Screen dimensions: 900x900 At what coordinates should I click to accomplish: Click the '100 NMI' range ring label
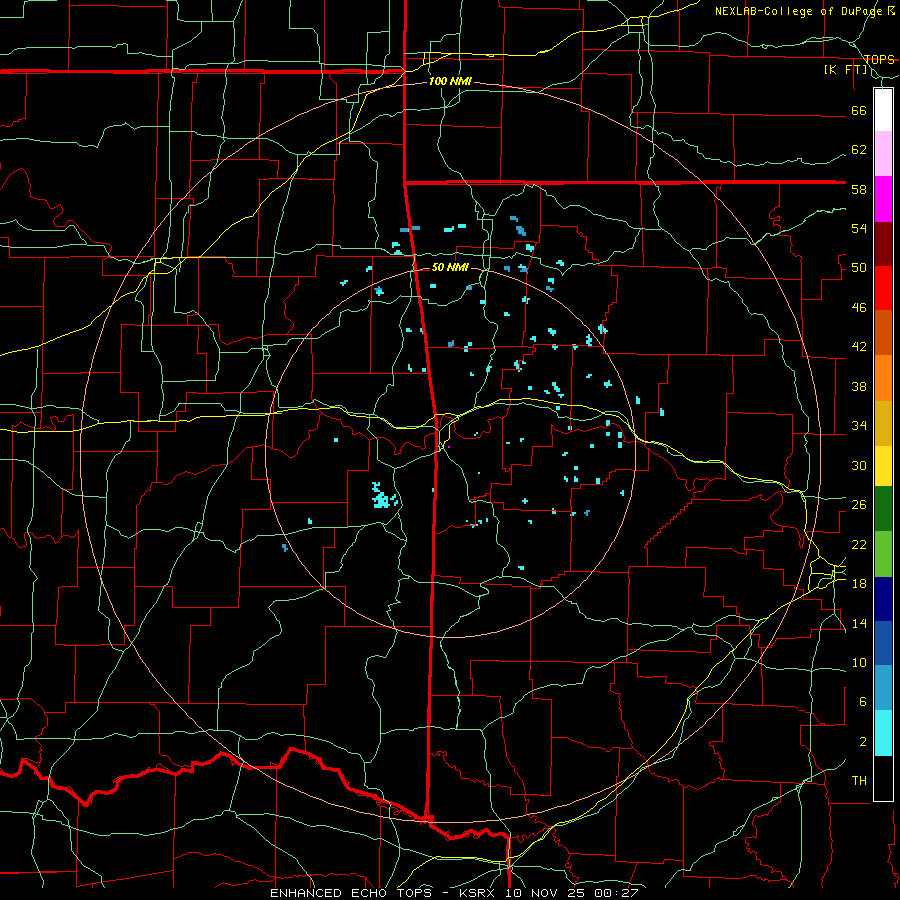450,82
